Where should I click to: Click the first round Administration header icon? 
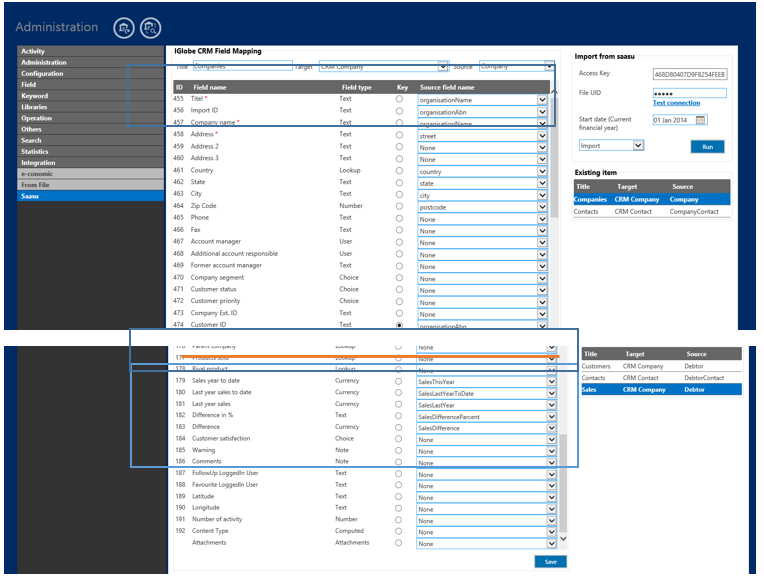(x=124, y=28)
